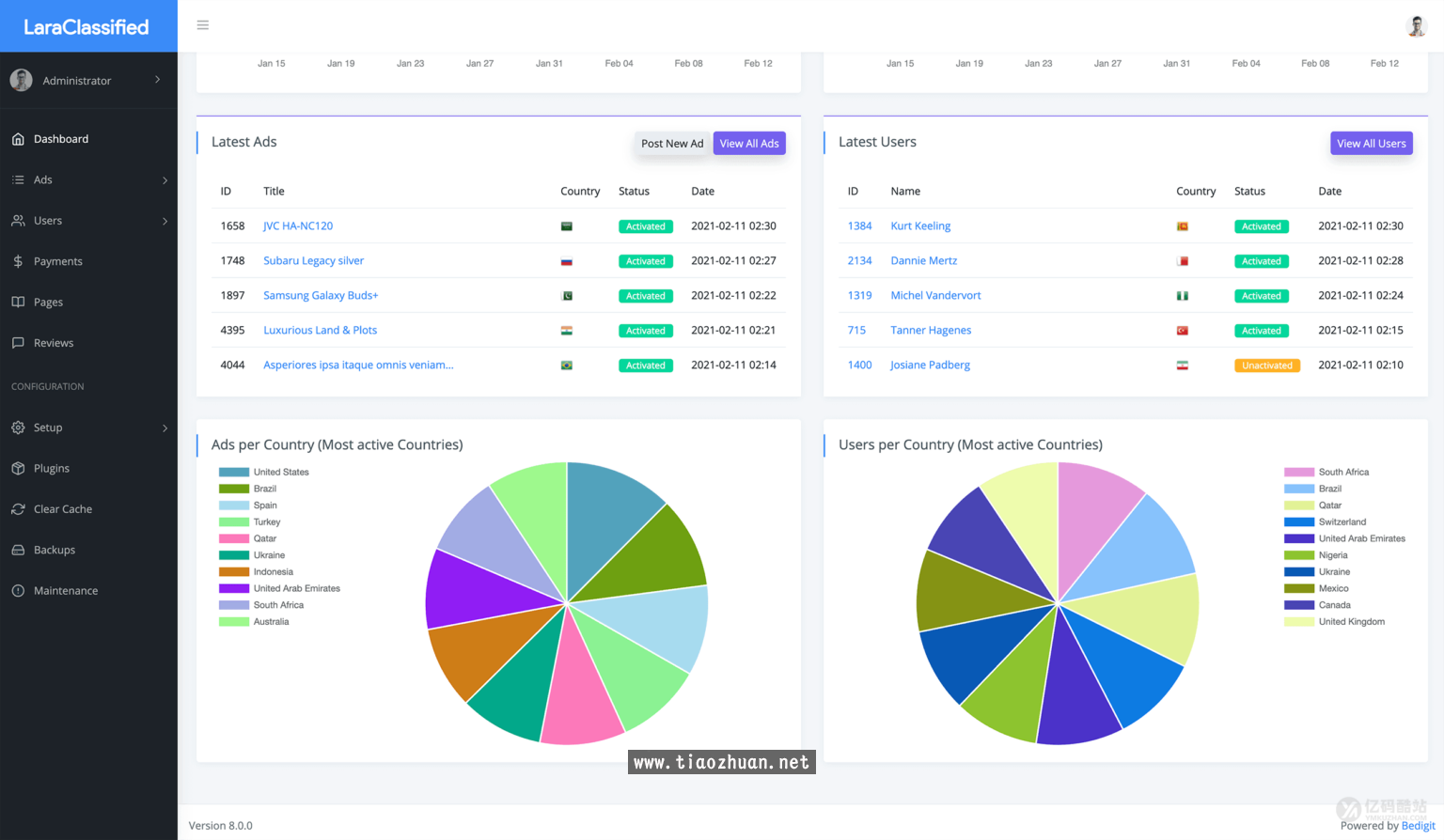This screenshot has width=1444, height=840.
Task: Open the user avatar in top right
Action: click(1416, 26)
